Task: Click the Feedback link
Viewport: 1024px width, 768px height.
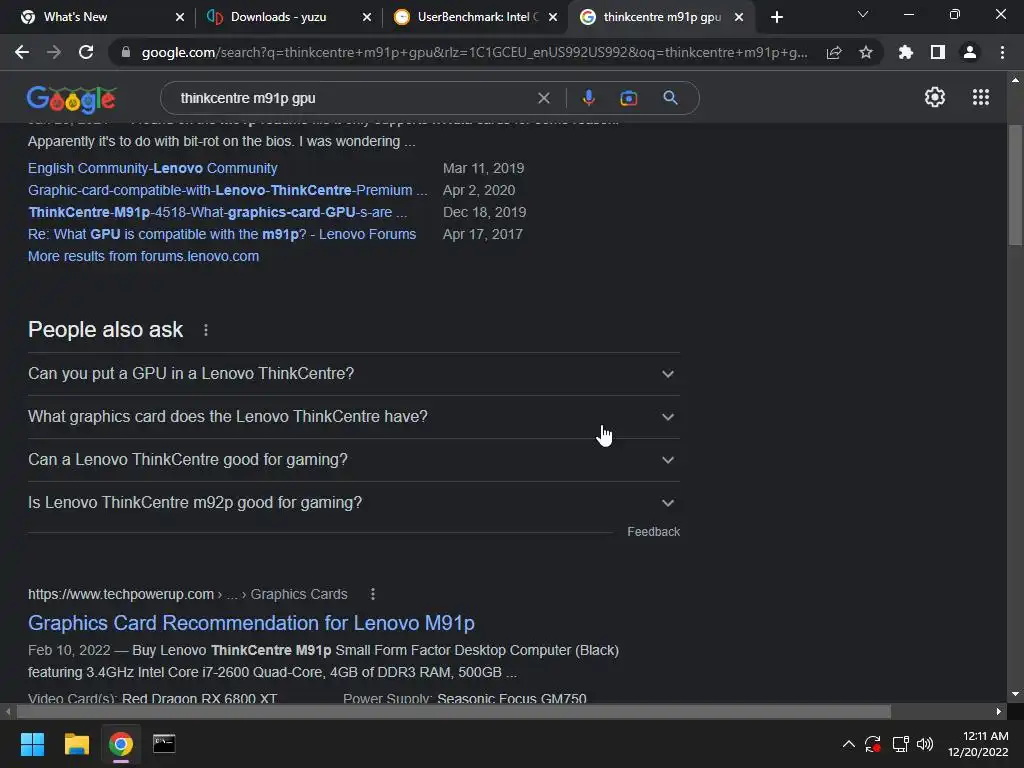Action: click(653, 532)
